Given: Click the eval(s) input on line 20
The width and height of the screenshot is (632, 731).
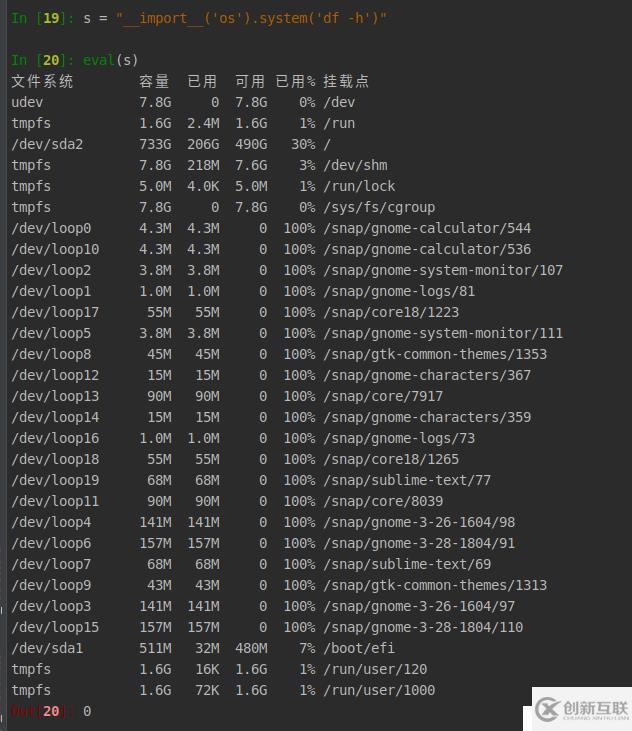Looking at the screenshot, I should coord(110,60).
